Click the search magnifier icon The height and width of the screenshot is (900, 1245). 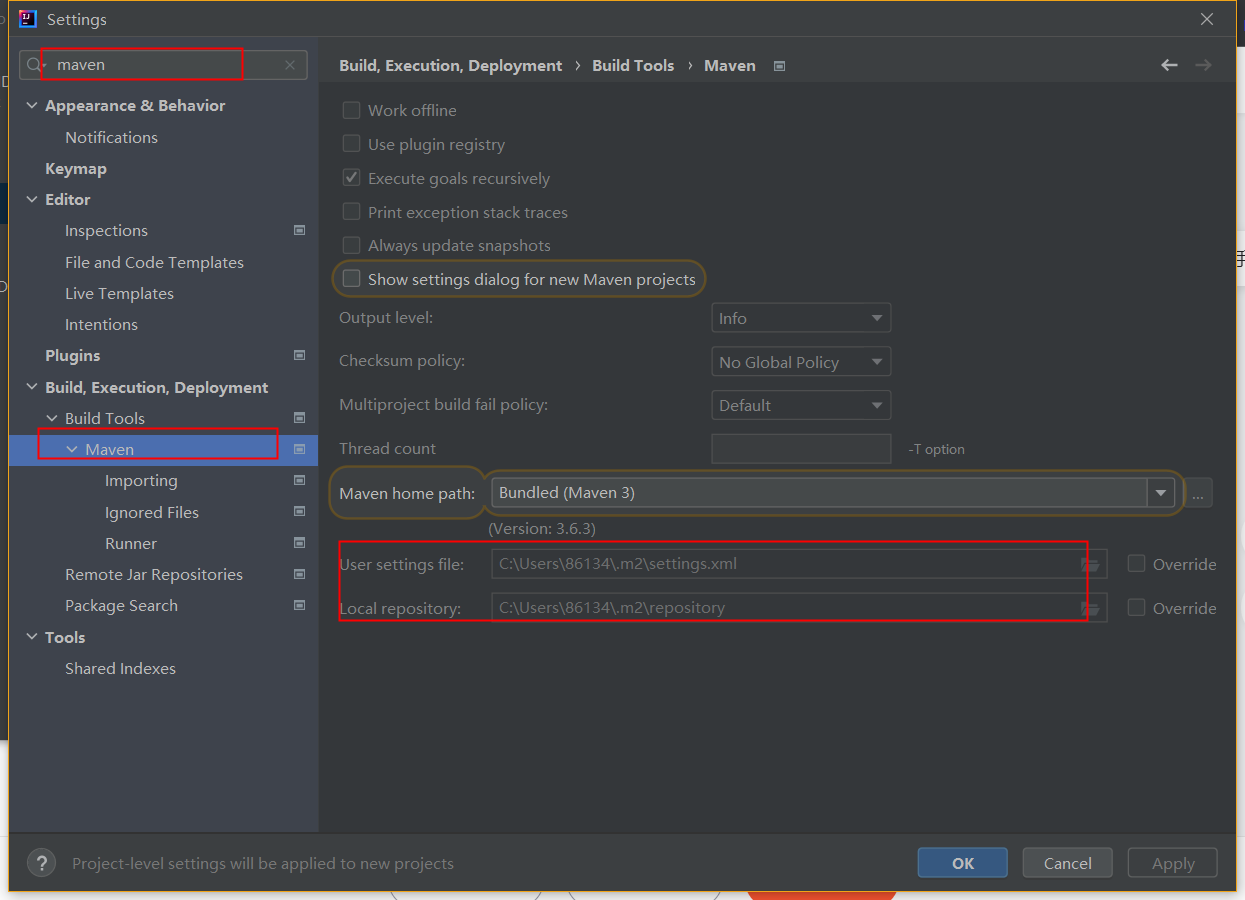tap(34, 65)
